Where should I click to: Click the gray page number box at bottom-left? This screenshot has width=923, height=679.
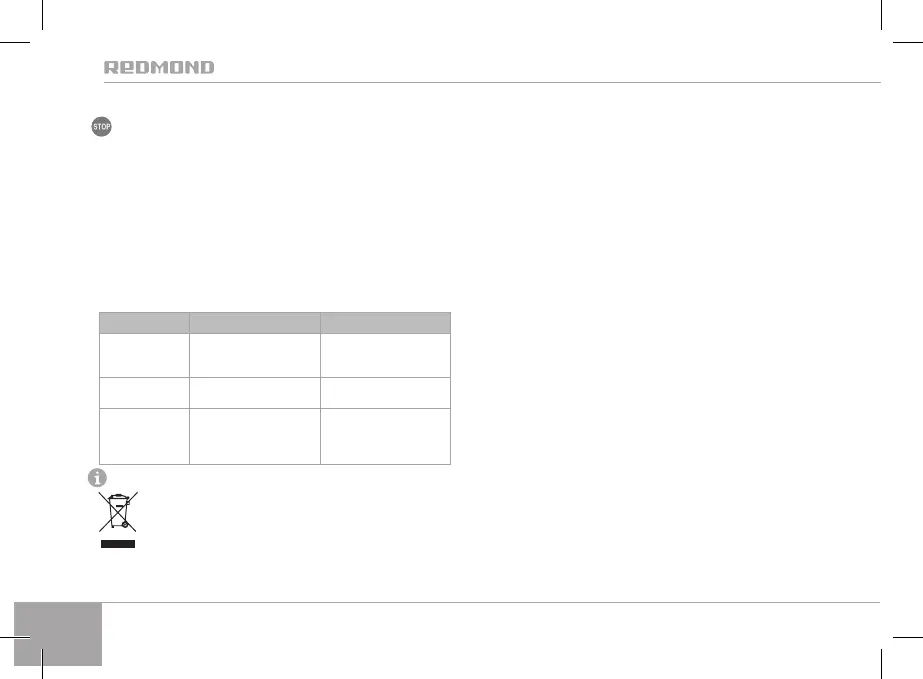(x=59, y=633)
